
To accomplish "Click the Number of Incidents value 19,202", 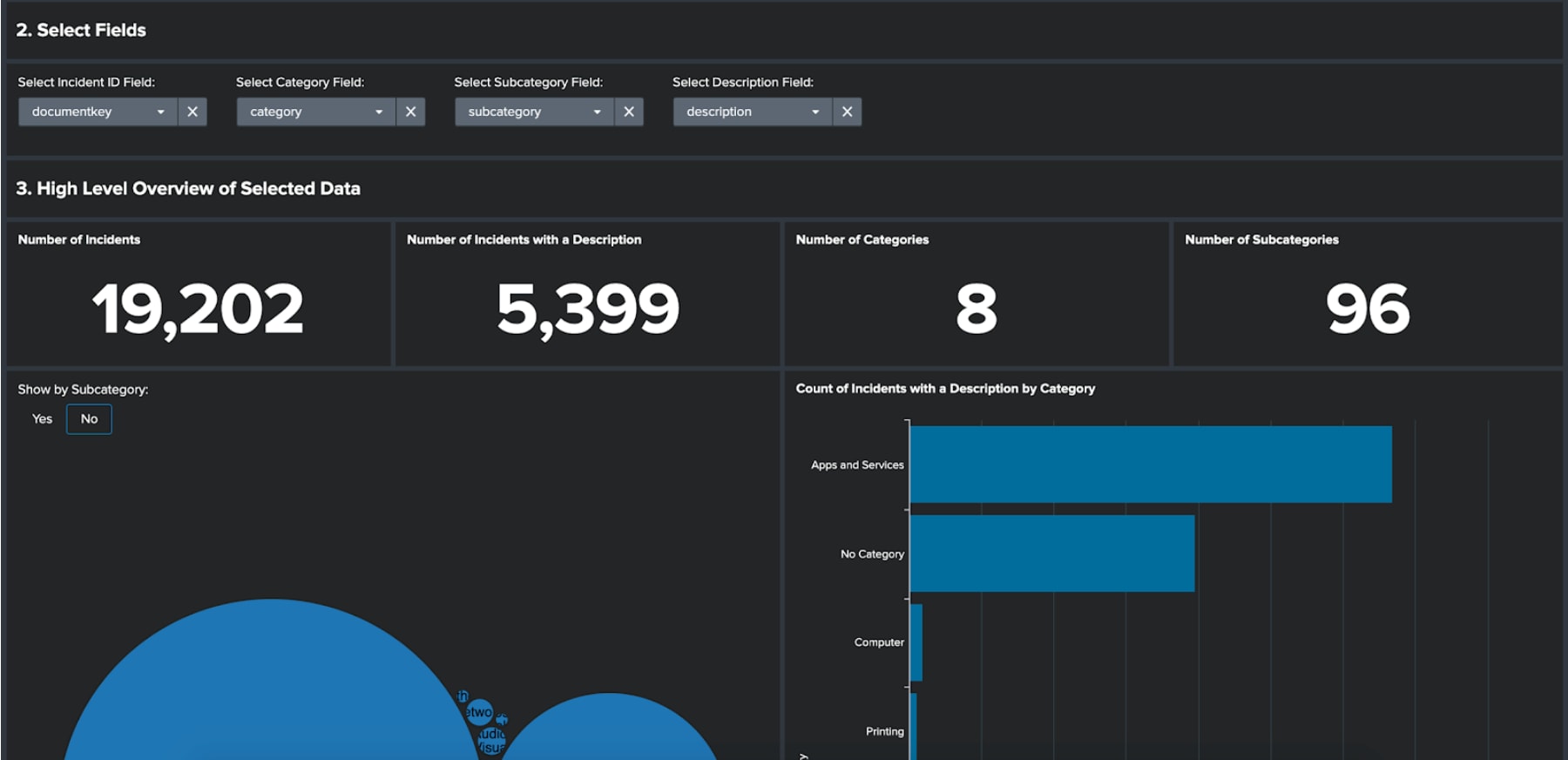I will (198, 309).
